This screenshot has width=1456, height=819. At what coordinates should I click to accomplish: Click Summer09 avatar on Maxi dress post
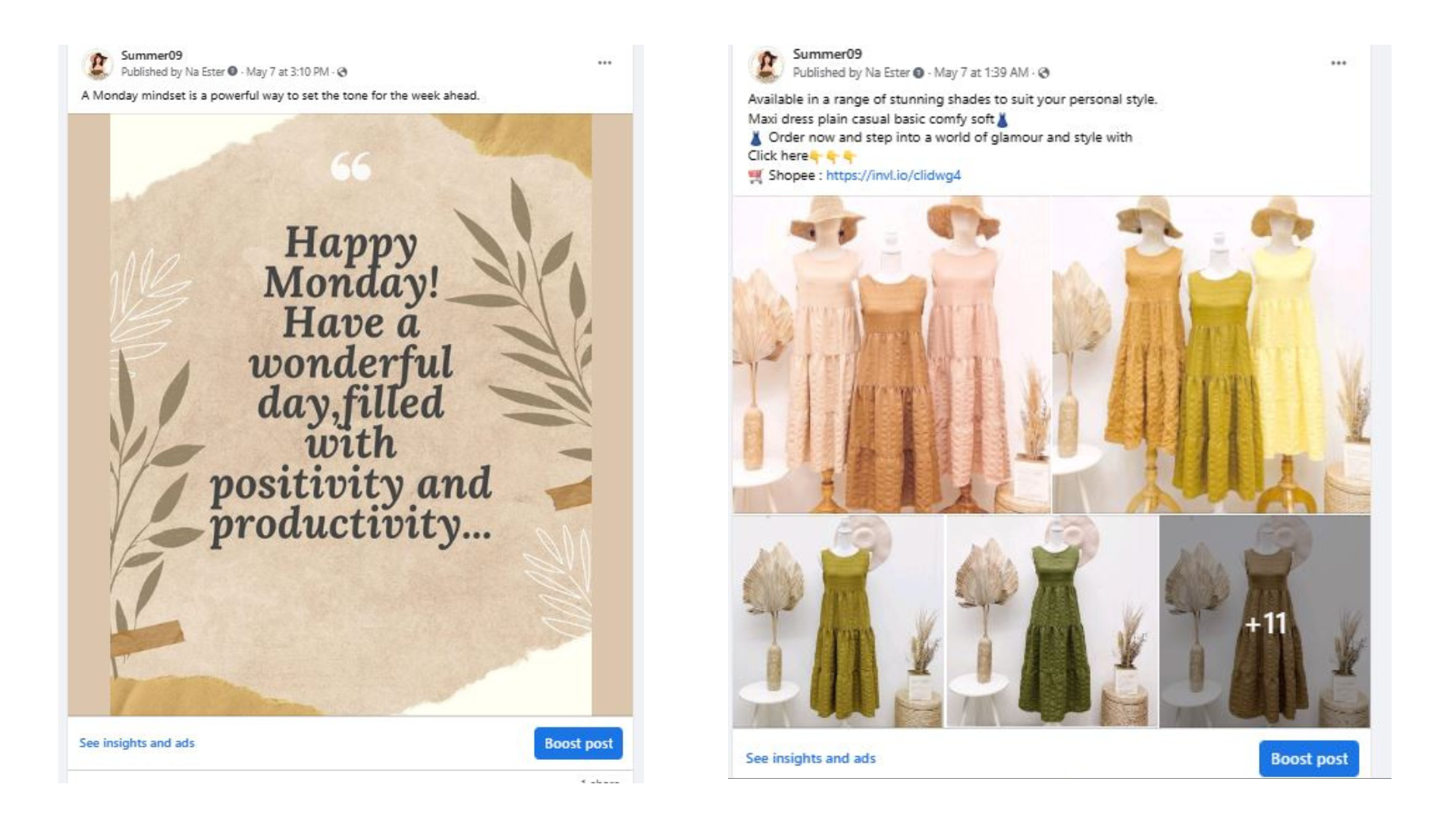[766, 64]
